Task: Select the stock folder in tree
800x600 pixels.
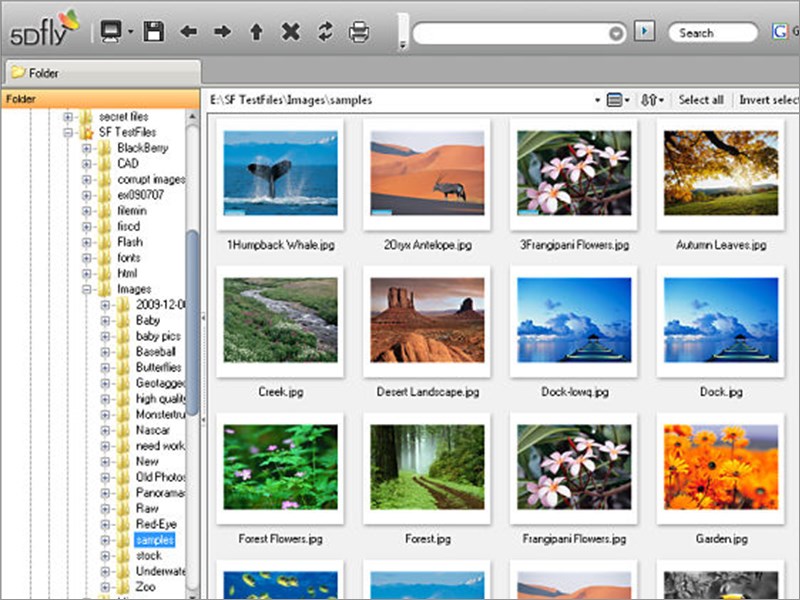Action: pos(148,556)
